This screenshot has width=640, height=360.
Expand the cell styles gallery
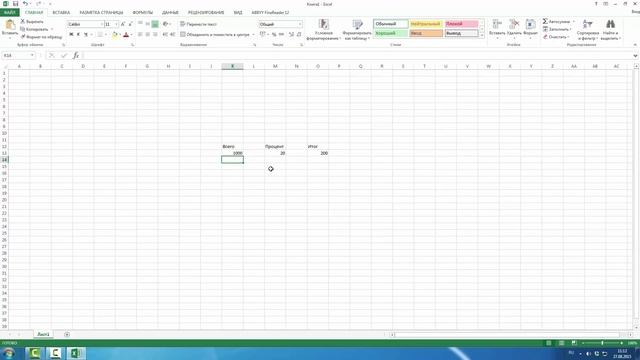(482, 36)
